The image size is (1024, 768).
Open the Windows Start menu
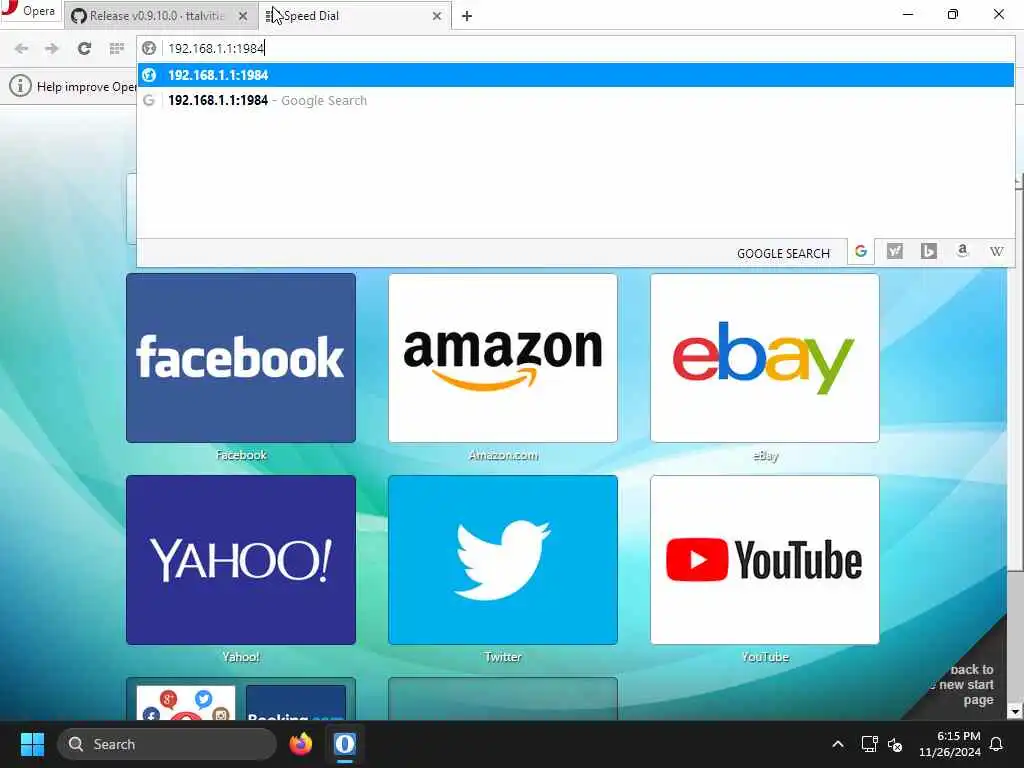[32, 744]
